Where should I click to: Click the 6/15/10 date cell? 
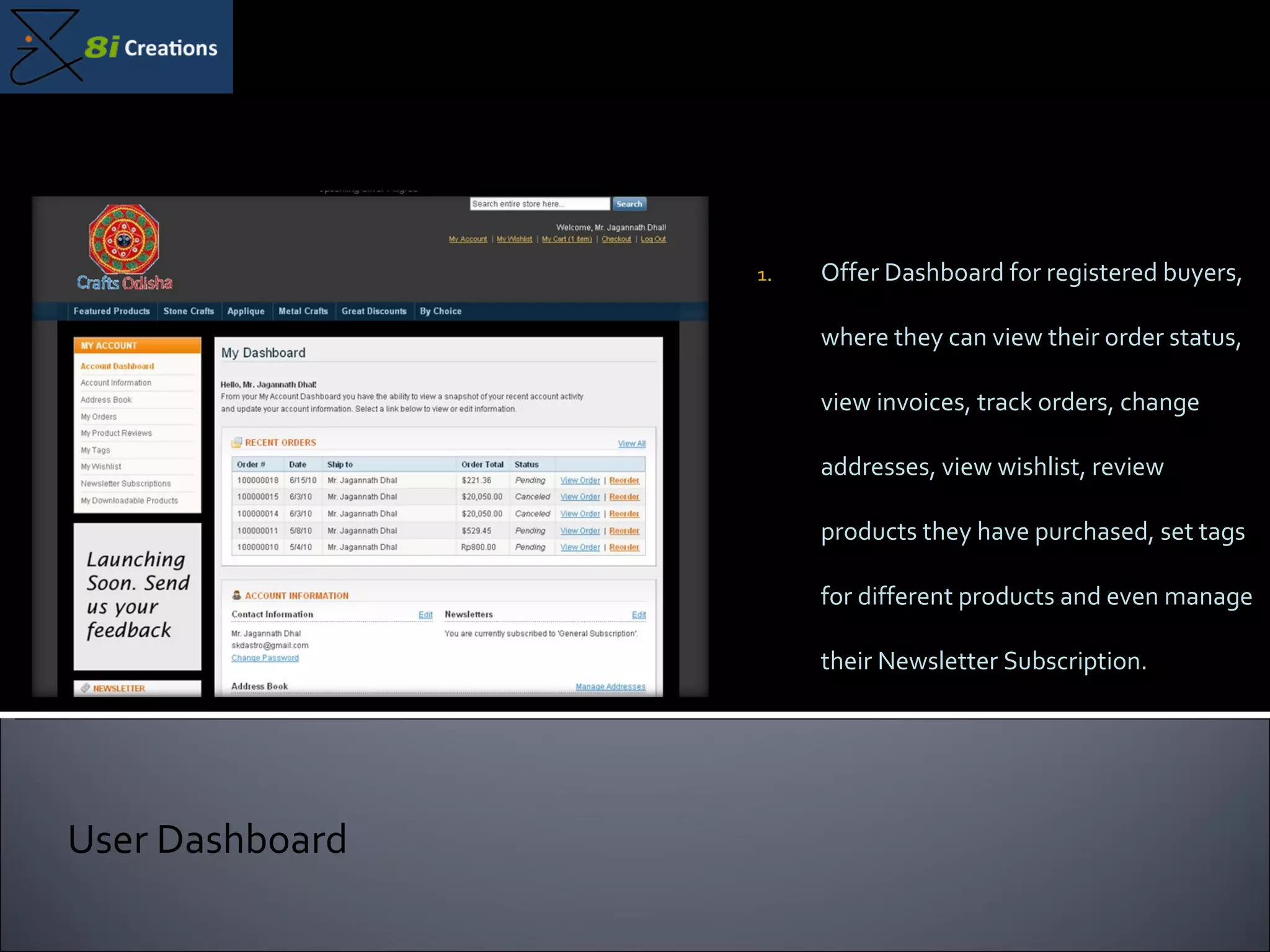coord(303,480)
